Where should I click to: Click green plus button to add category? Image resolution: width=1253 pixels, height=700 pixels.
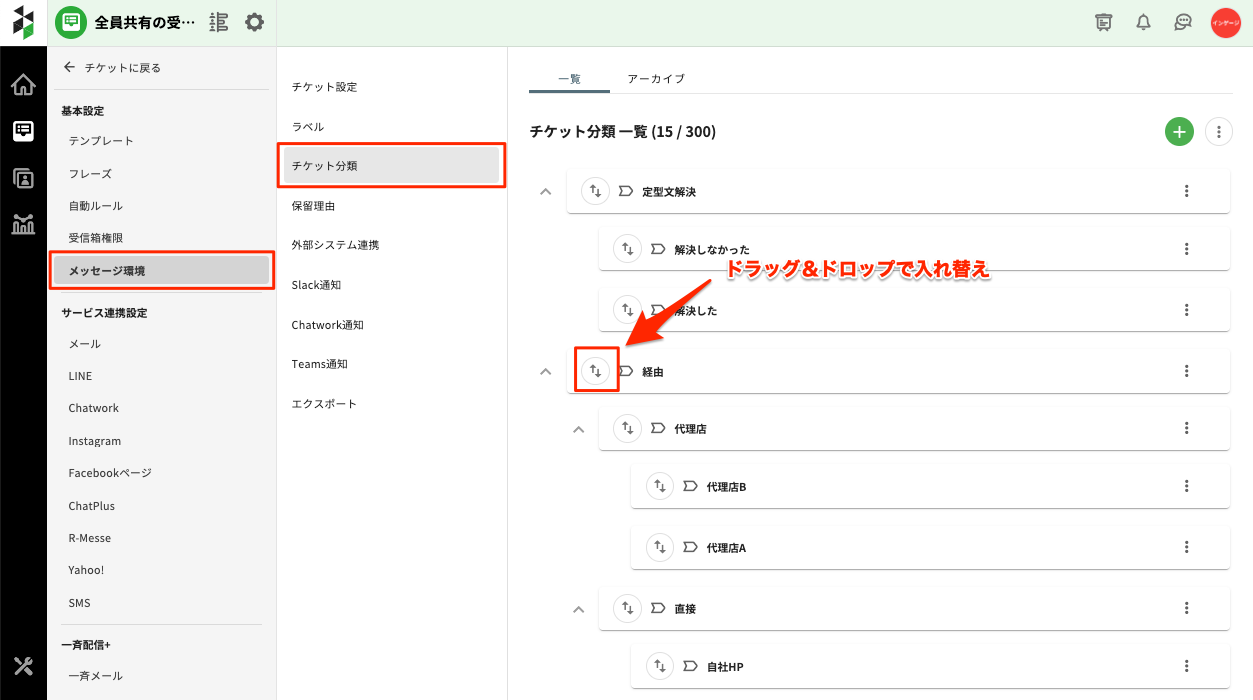point(1179,131)
